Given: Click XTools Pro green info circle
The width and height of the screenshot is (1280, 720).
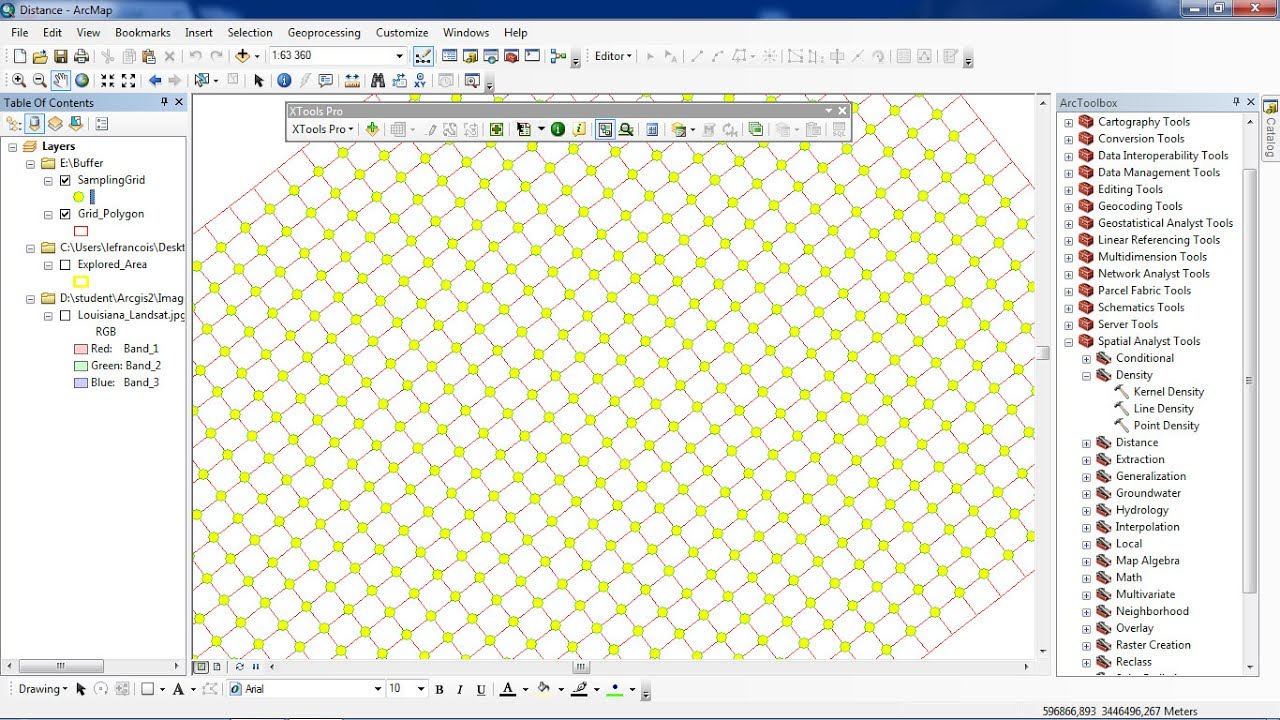Looking at the screenshot, I should (x=558, y=129).
